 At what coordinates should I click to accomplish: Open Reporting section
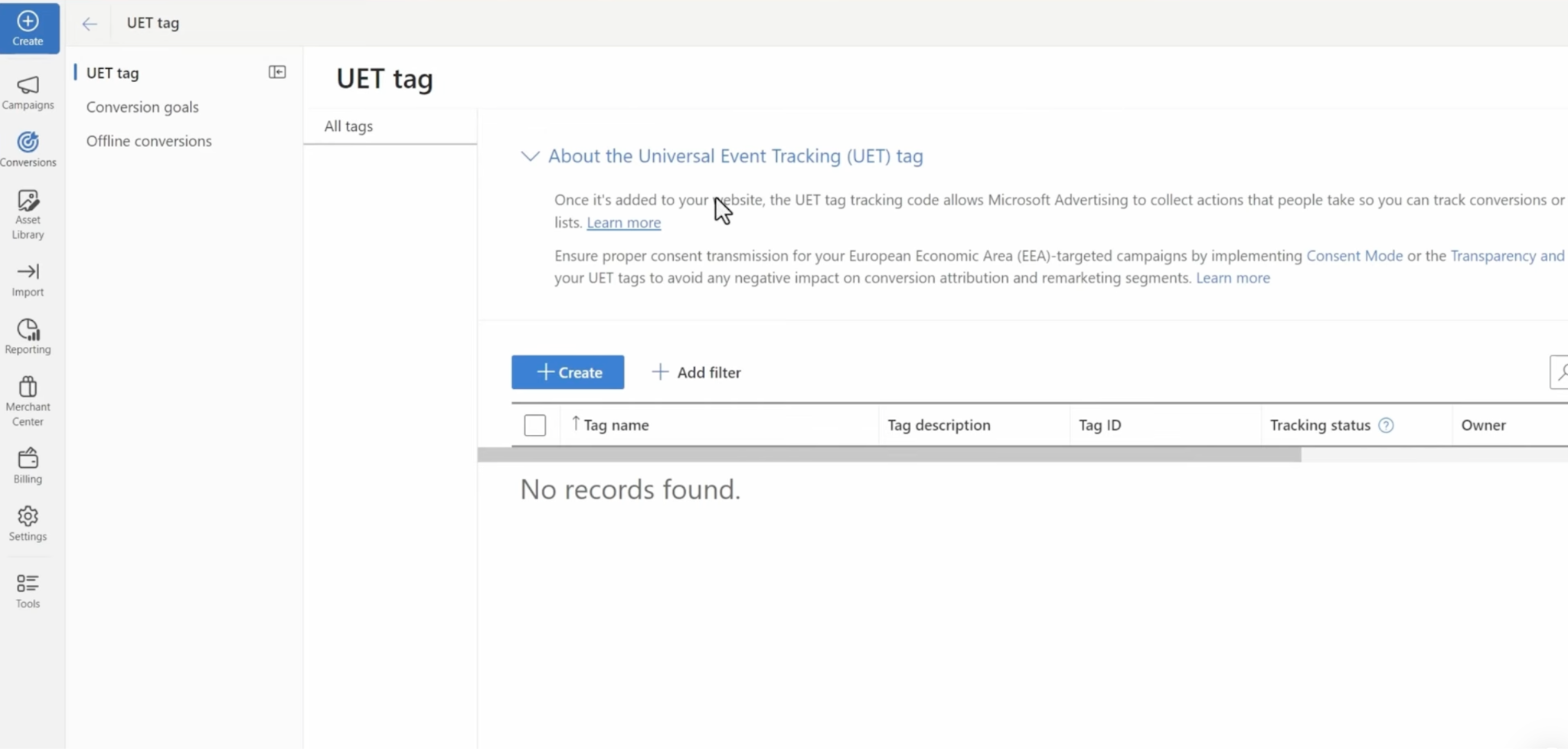click(28, 337)
